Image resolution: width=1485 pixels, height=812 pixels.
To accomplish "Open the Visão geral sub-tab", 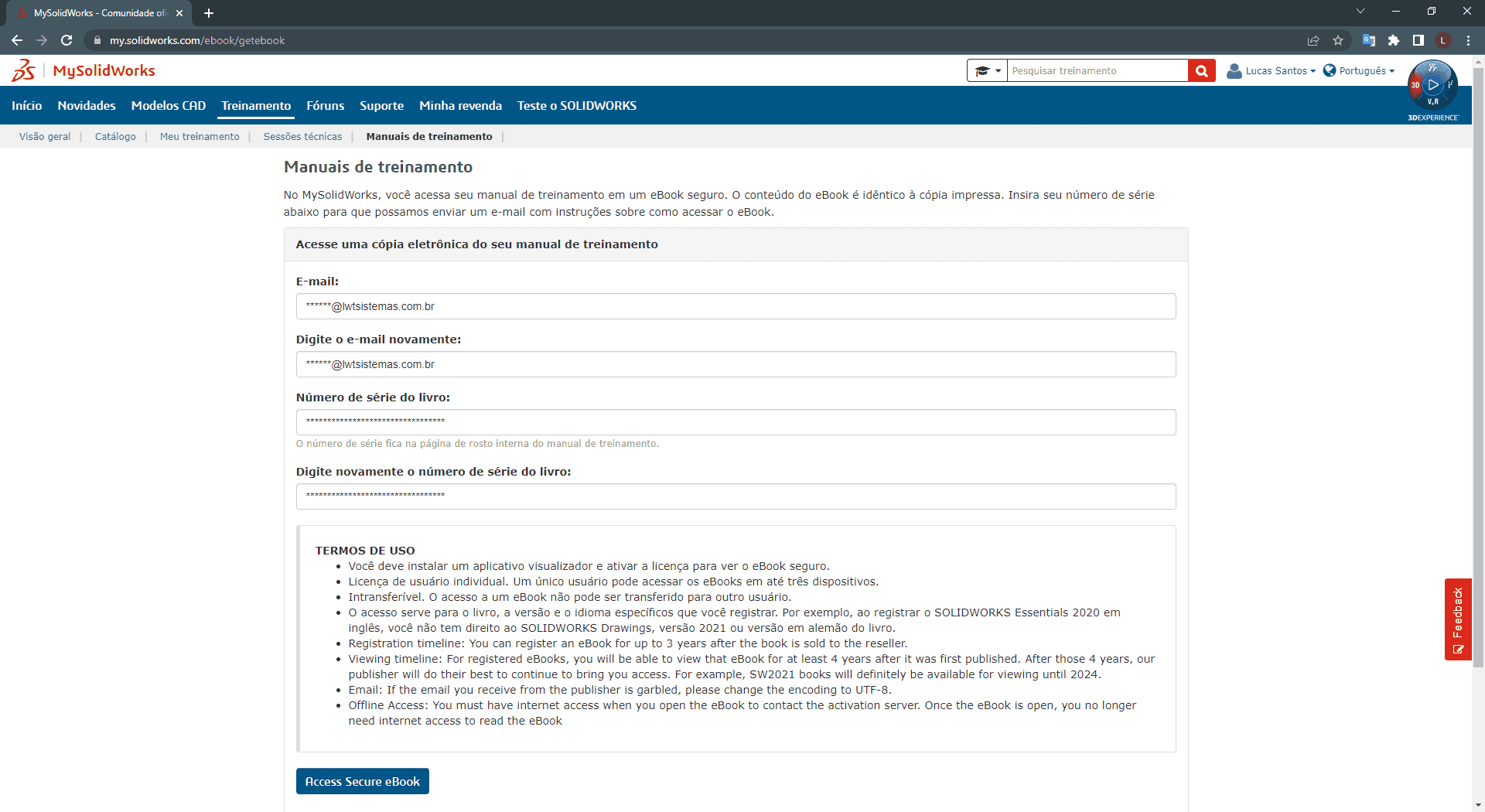I will pos(45,136).
